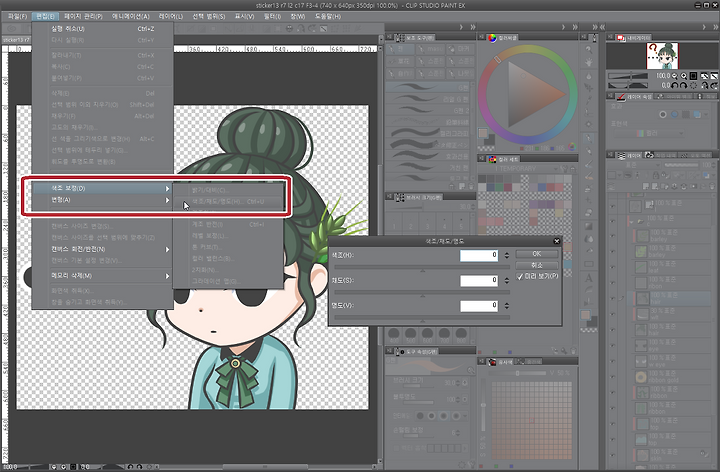
Task: Open the 레이어(L) menu
Action: point(170,16)
